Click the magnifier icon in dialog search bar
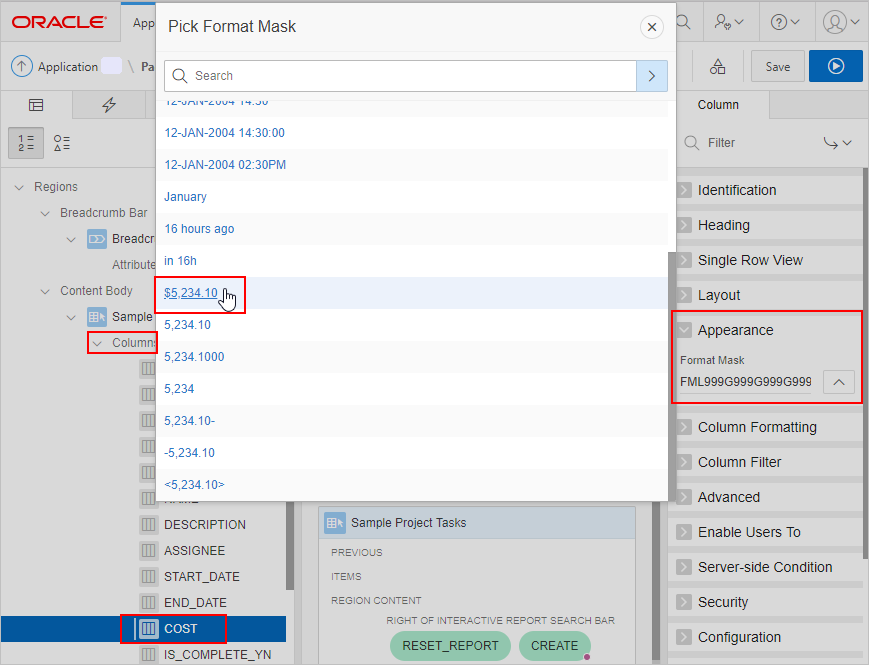The image size is (869, 665). (179, 75)
